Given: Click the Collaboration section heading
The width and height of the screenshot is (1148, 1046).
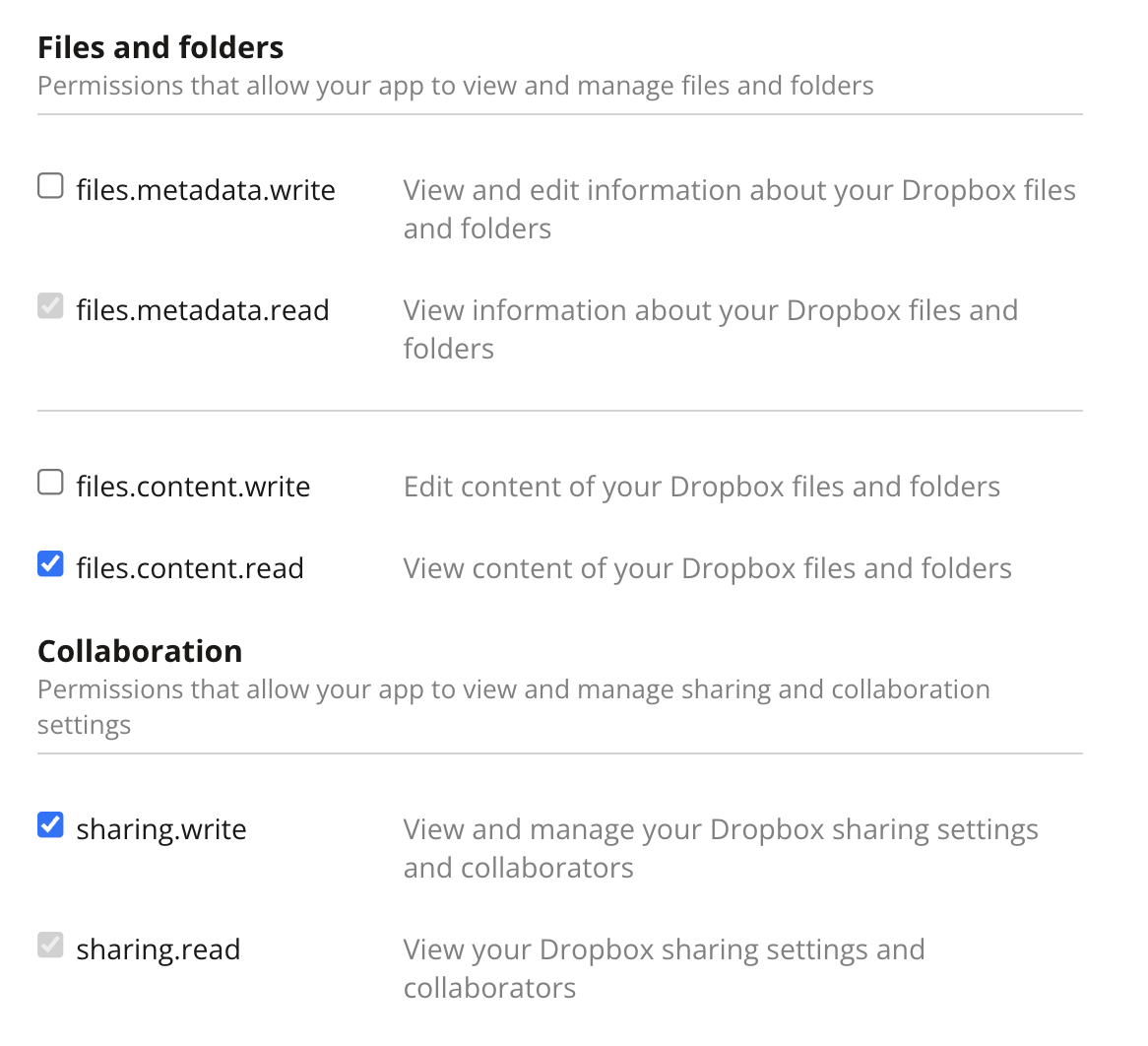Looking at the screenshot, I should [x=139, y=650].
